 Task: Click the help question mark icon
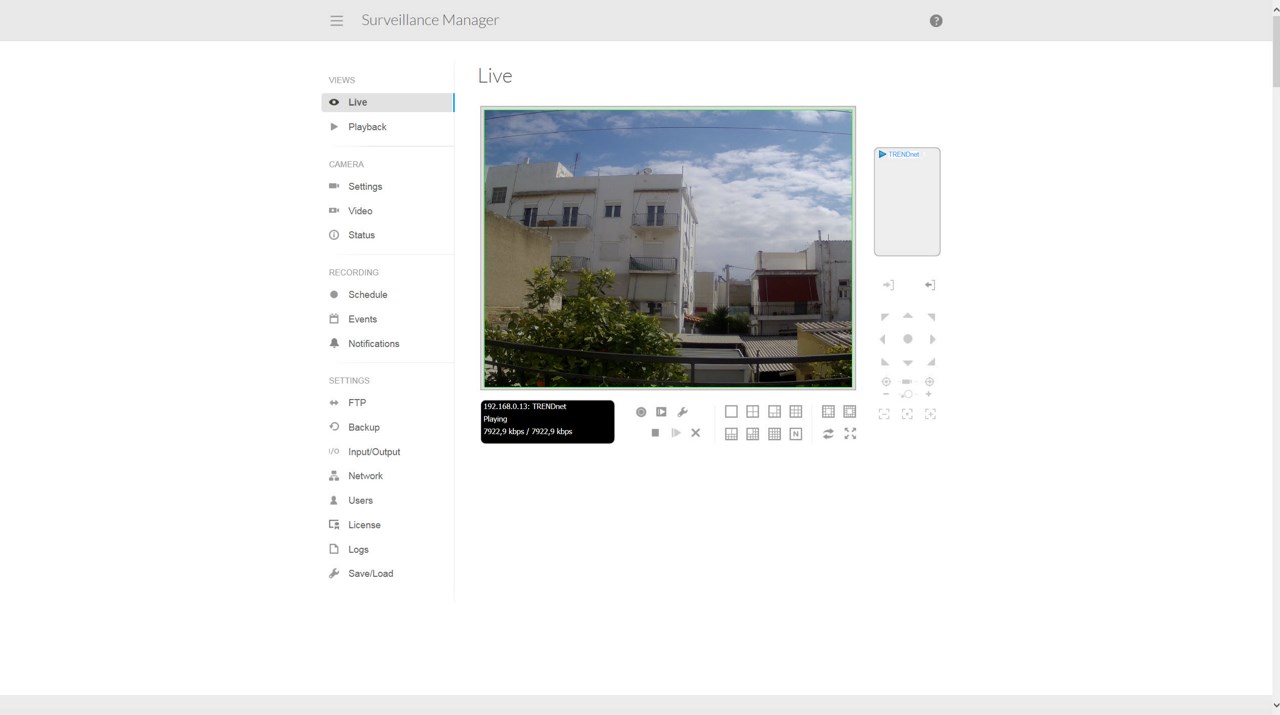[936, 20]
